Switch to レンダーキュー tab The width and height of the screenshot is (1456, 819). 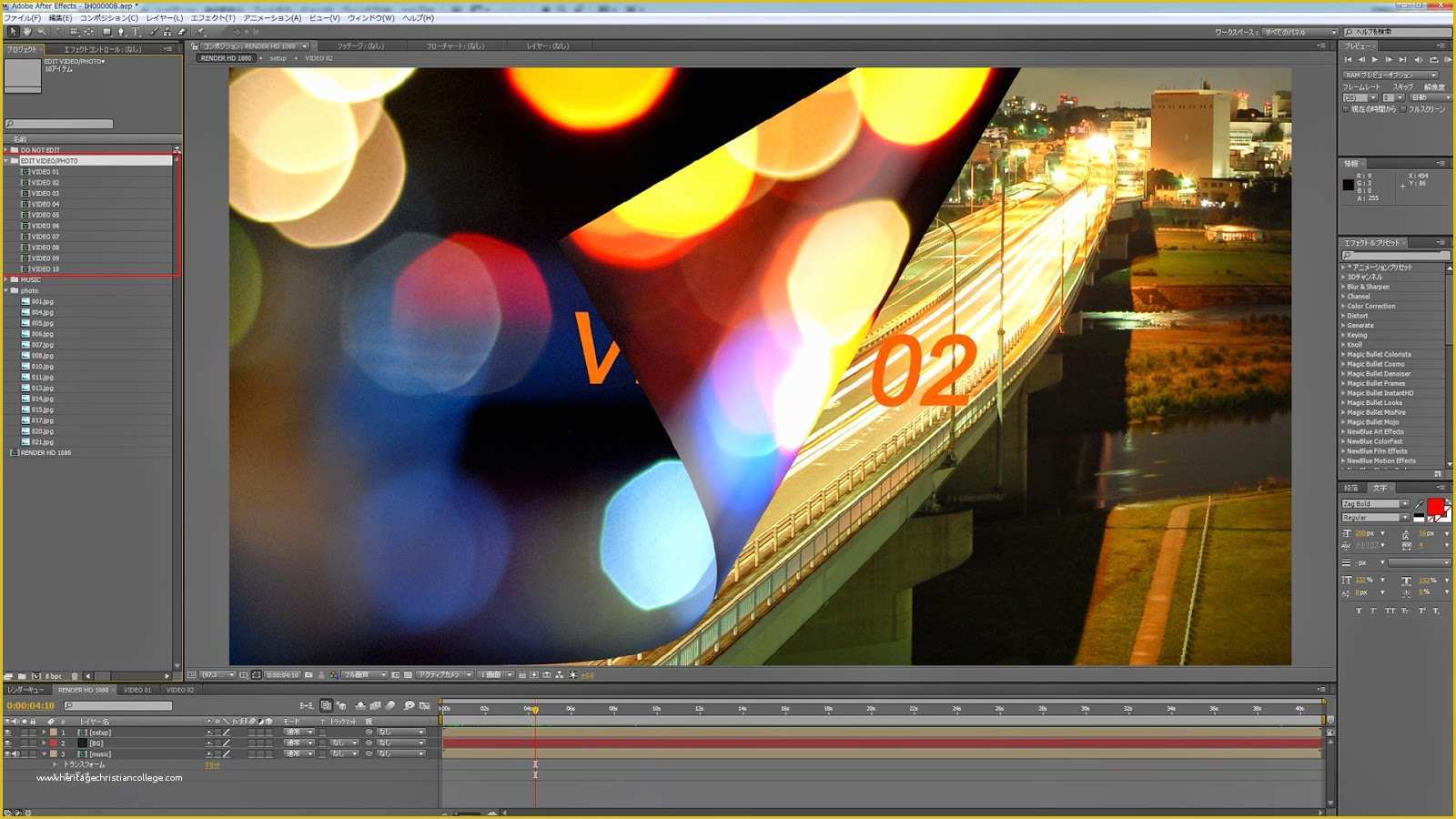pyautogui.click(x=25, y=690)
